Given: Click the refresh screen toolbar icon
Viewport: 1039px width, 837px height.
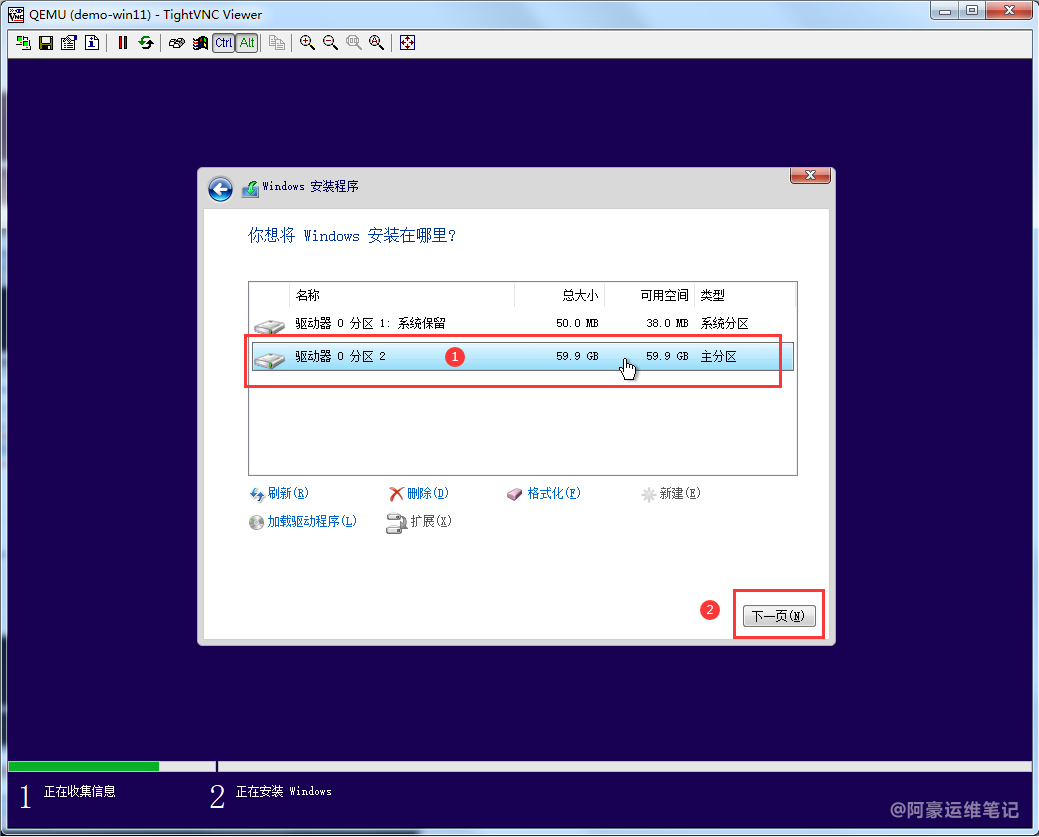Looking at the screenshot, I should click(x=146, y=43).
